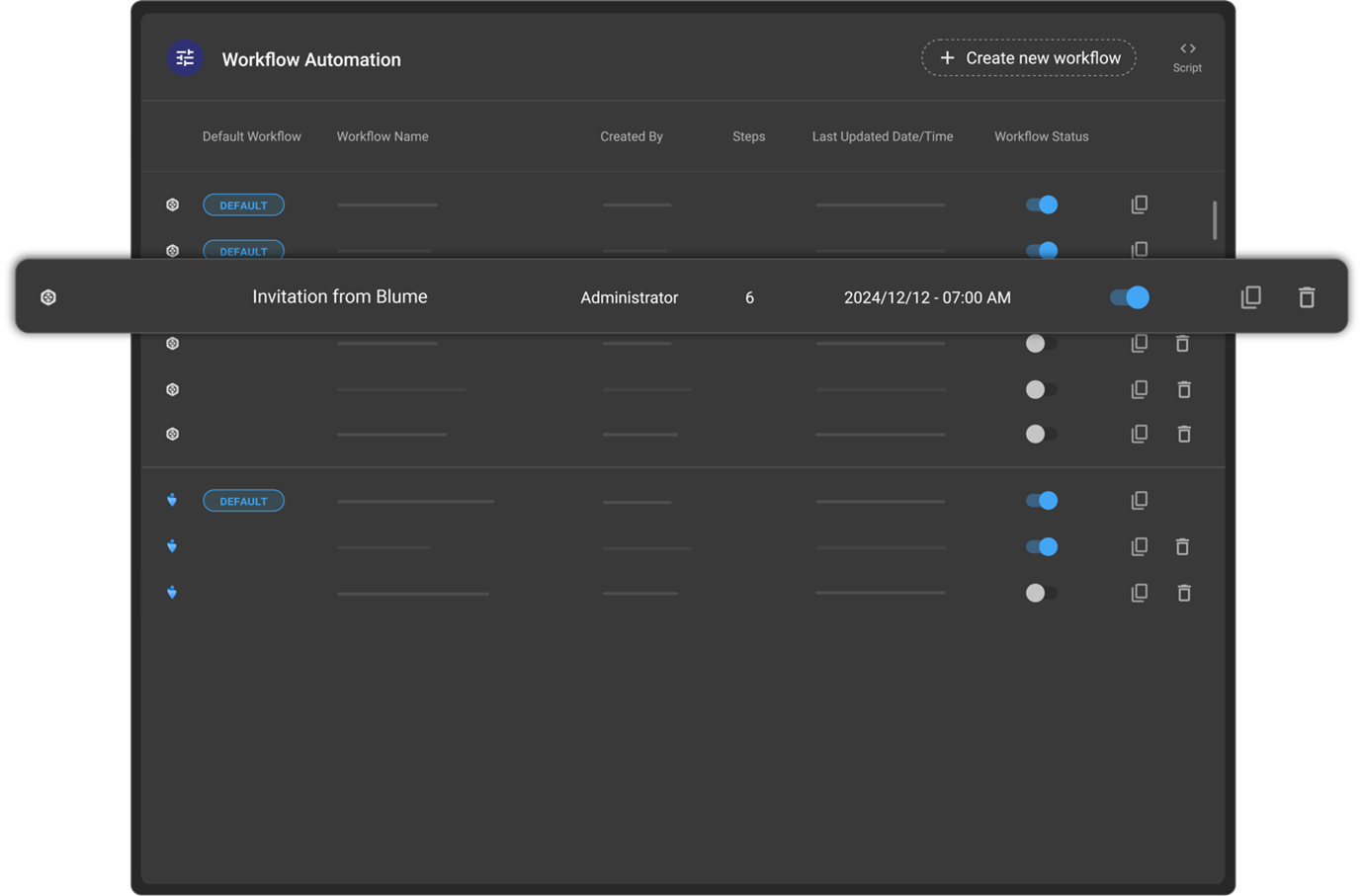
Task: Click the Invitation from Blume row type icon
Action: pyautogui.click(x=48, y=297)
